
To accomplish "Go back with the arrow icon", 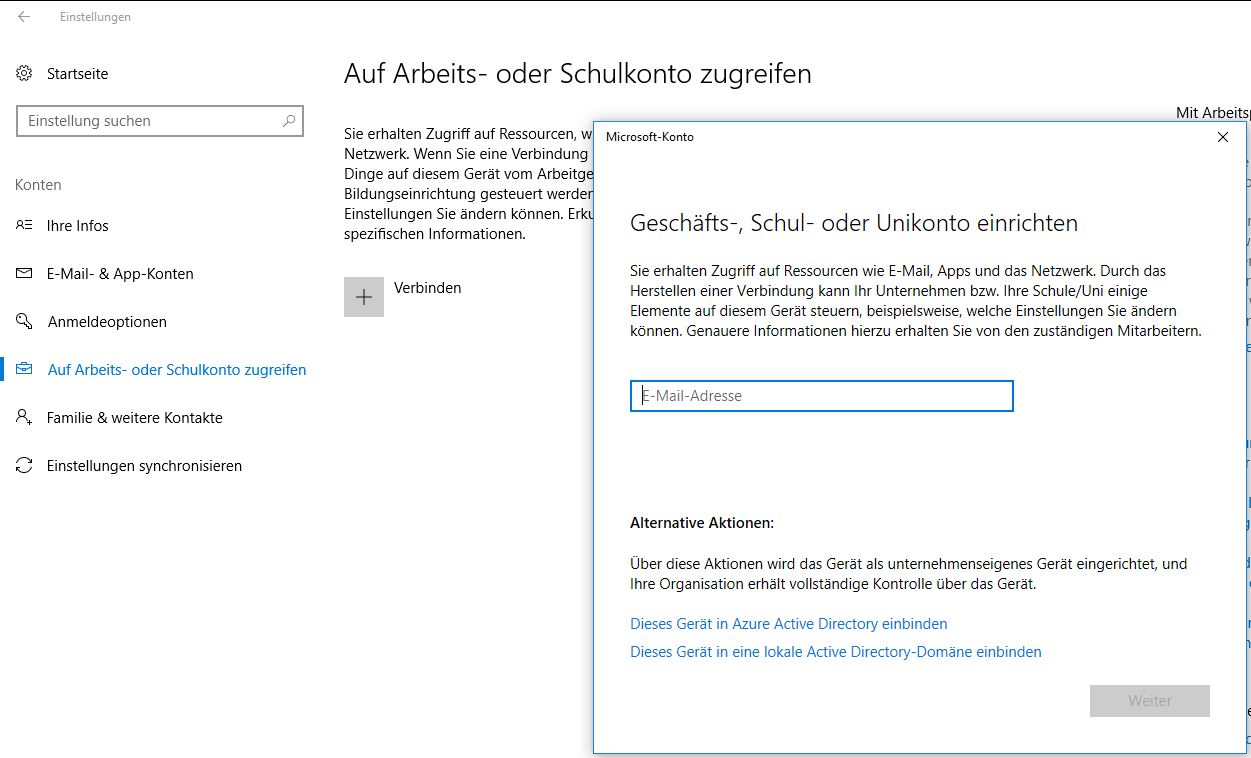I will [24, 16].
